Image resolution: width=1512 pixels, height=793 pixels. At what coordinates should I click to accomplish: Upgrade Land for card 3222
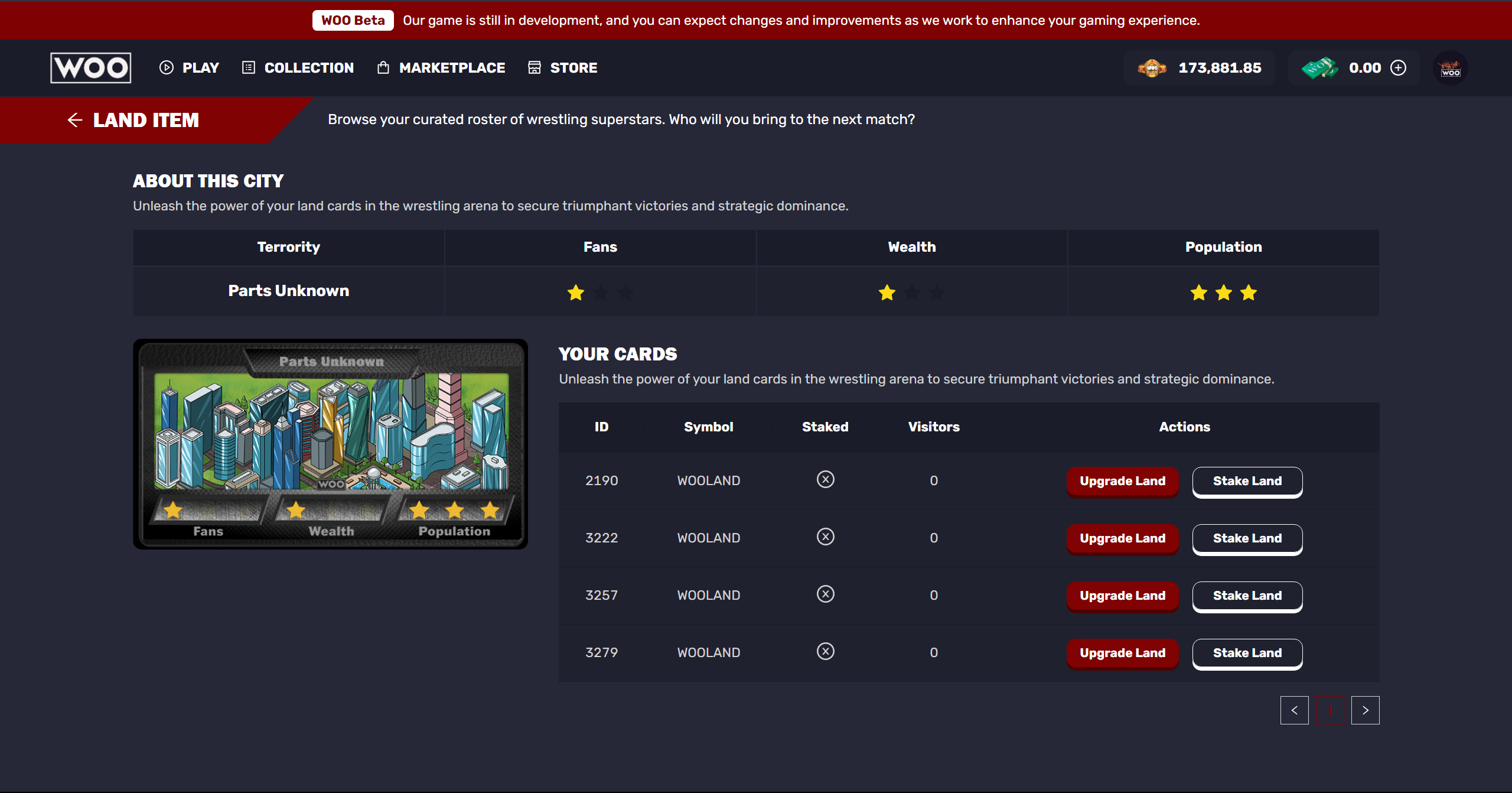click(1122, 538)
